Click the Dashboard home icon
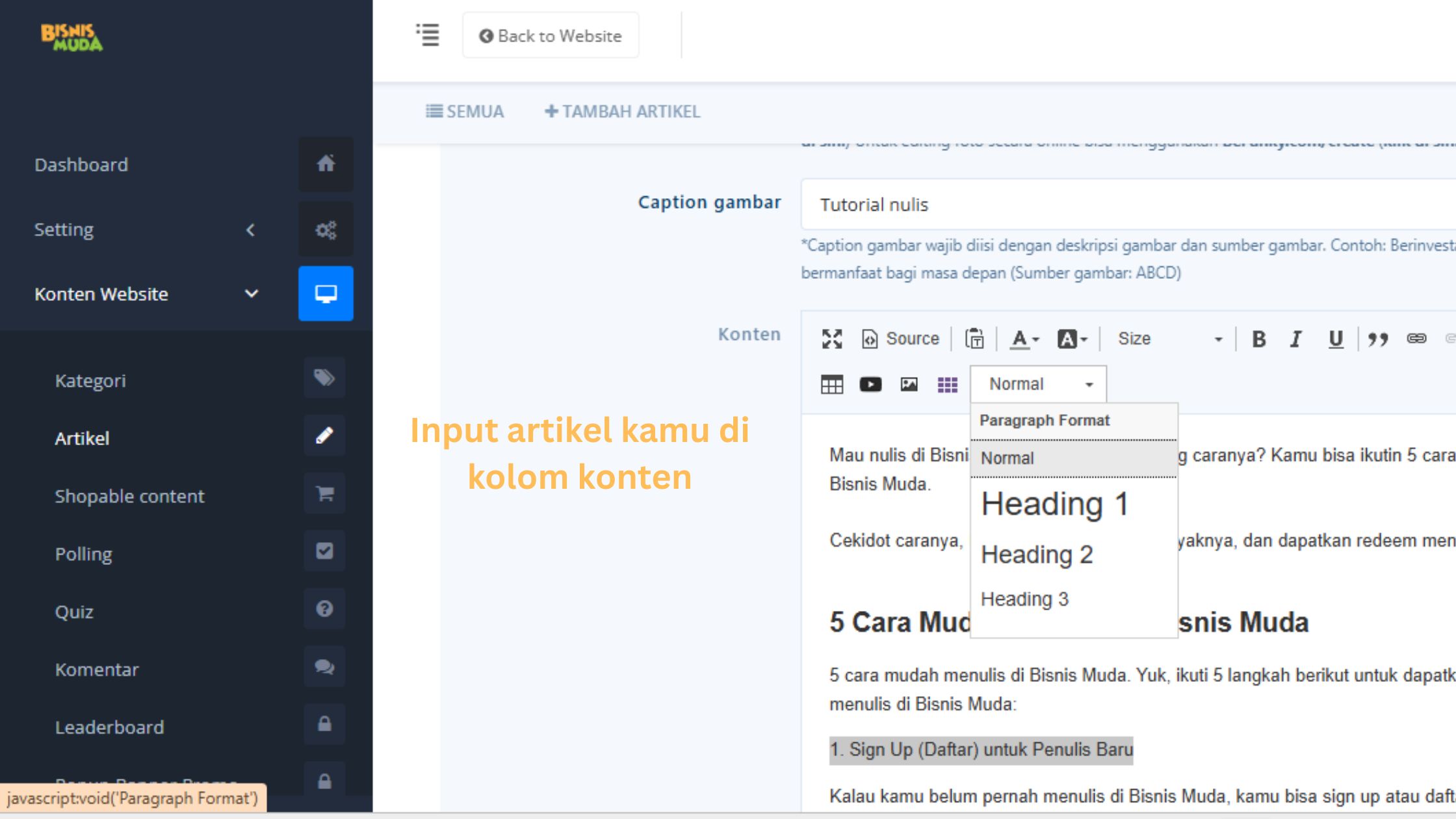Screen dimensions: 1456x819 point(326,164)
